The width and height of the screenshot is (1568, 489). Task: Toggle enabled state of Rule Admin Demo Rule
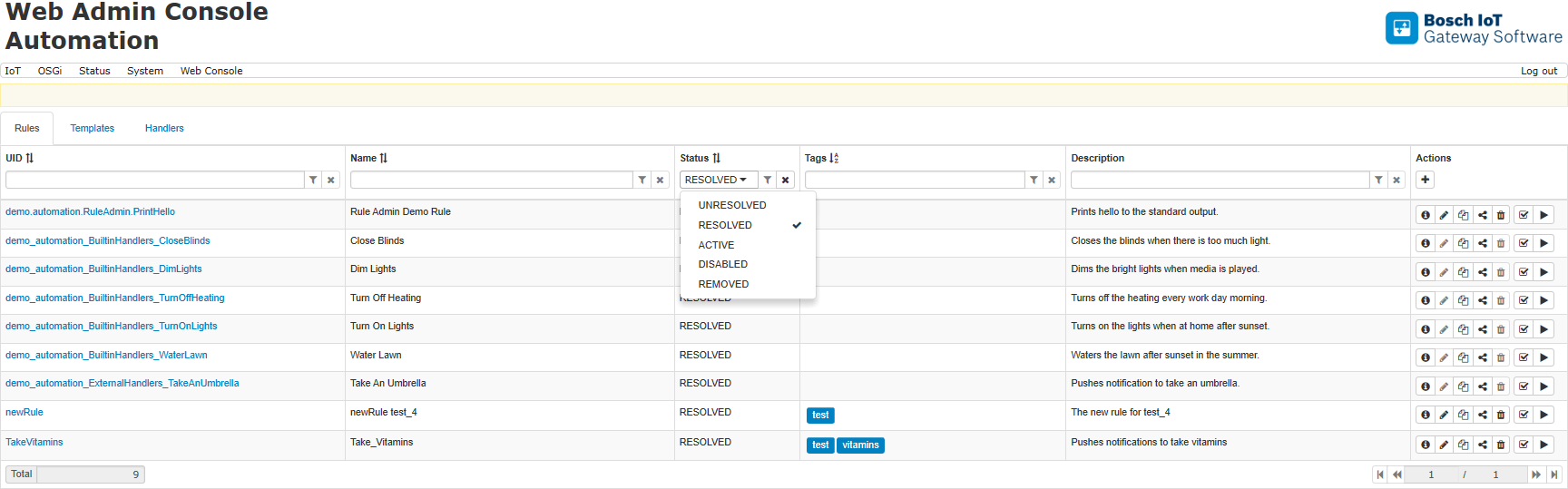coord(1524,215)
